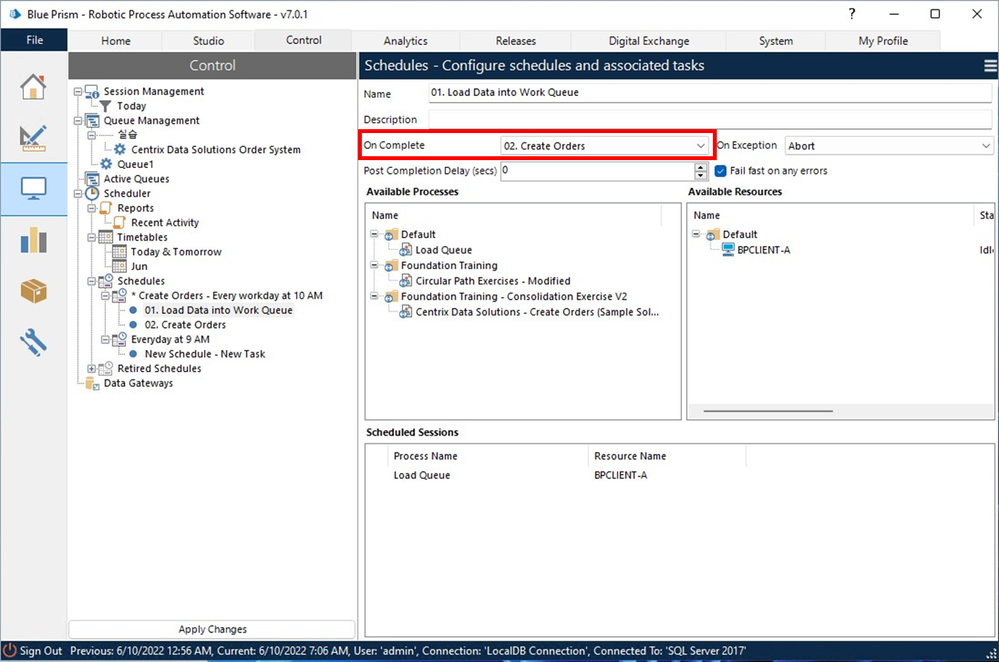This screenshot has height=662, width=999.
Task: Click the BPCLIENT-A resource computer icon
Action: click(x=728, y=249)
